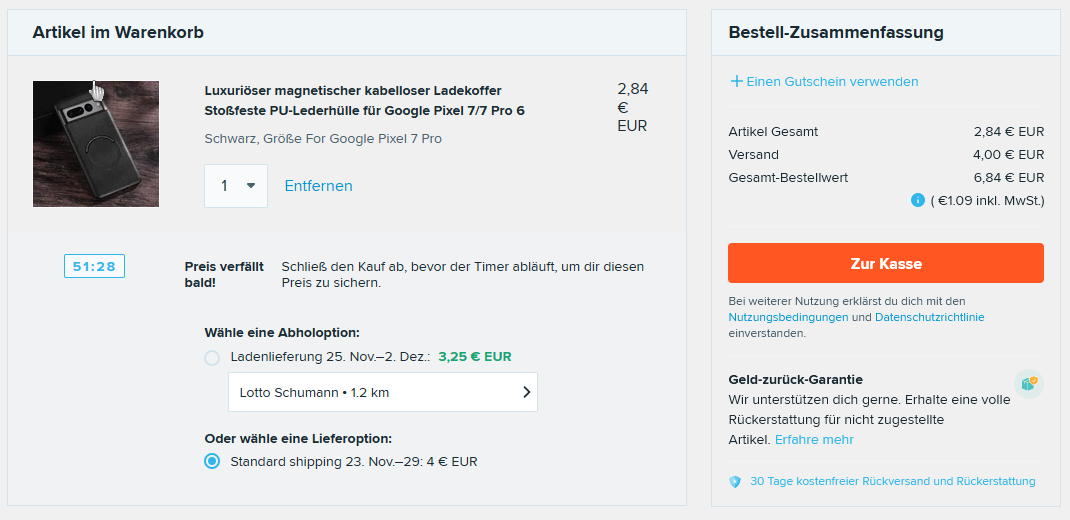Click the phone case product thumbnail
The width and height of the screenshot is (1070, 520).
(96, 144)
